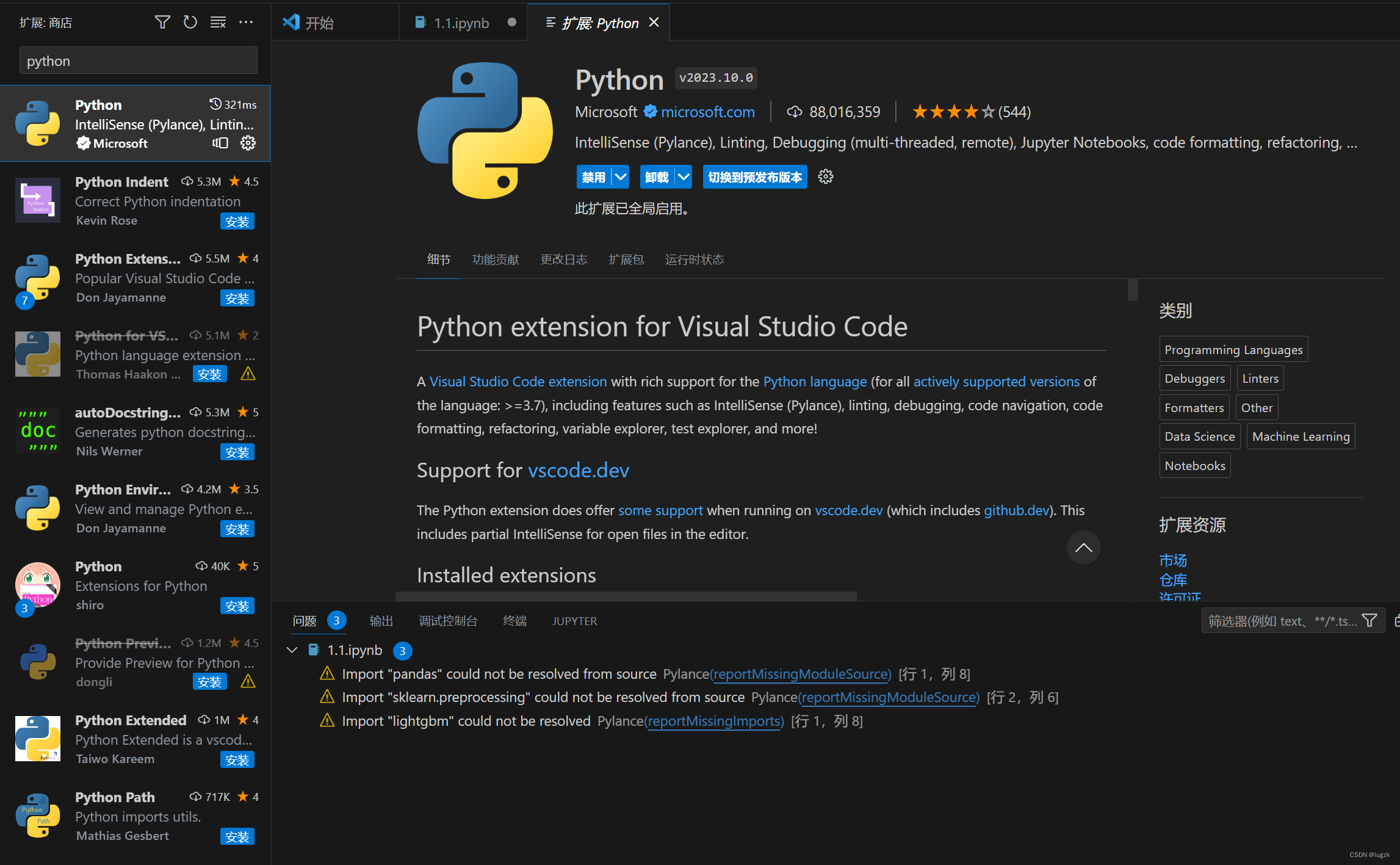Click the Python Indent extension icon
The image size is (1400, 865).
point(38,200)
